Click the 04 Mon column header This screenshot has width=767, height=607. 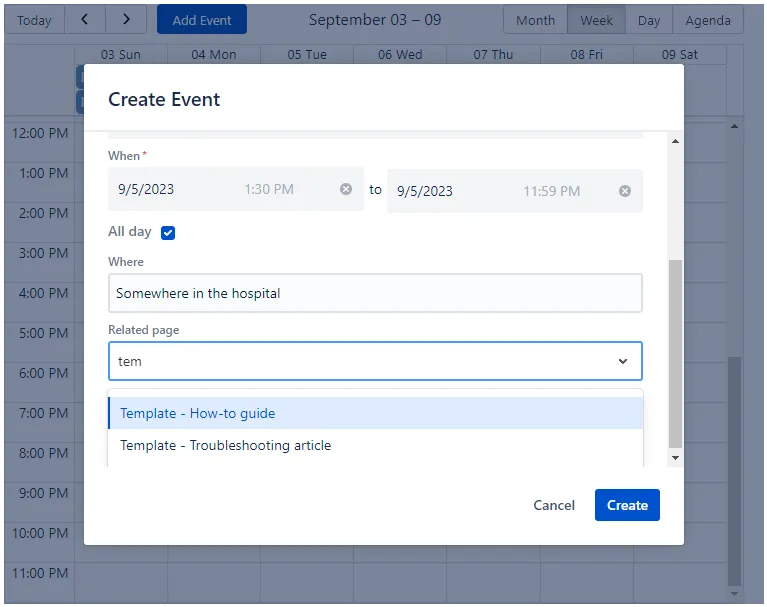coord(214,54)
